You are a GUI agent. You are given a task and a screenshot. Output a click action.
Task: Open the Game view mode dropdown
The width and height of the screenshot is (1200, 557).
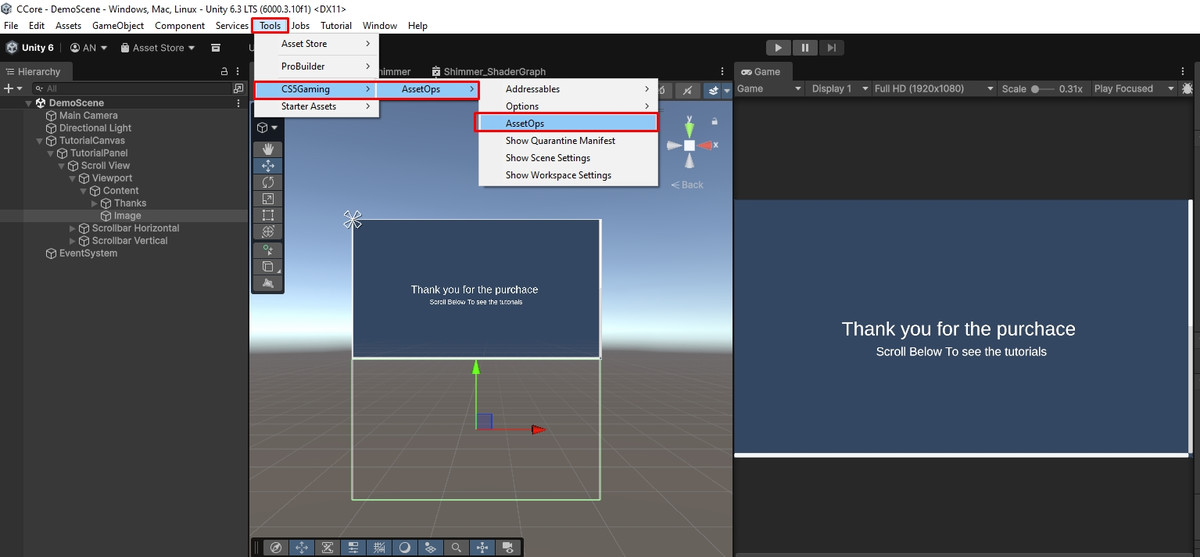coord(769,89)
